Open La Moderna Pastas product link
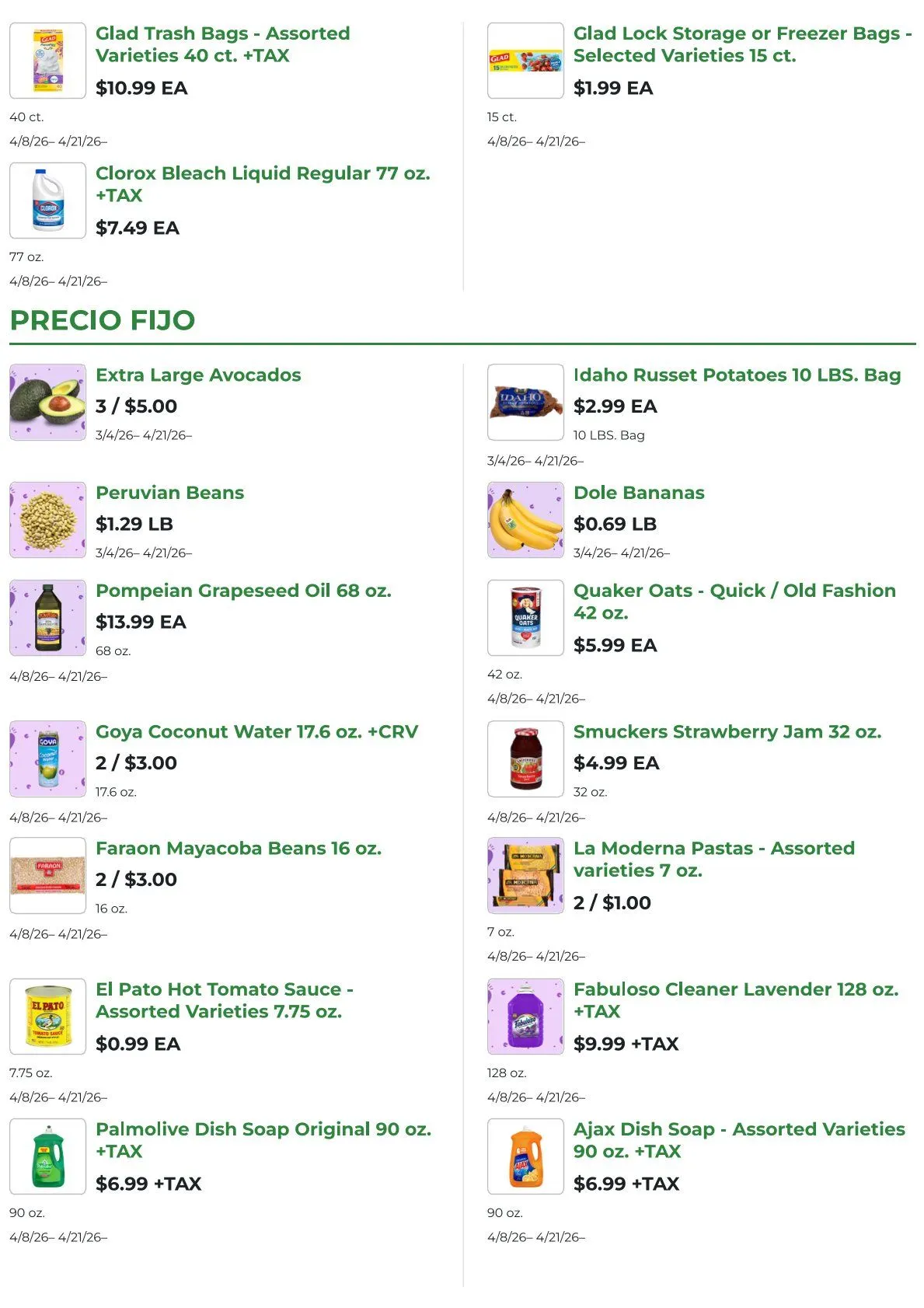This screenshot has width=924, height=1308. (x=713, y=860)
